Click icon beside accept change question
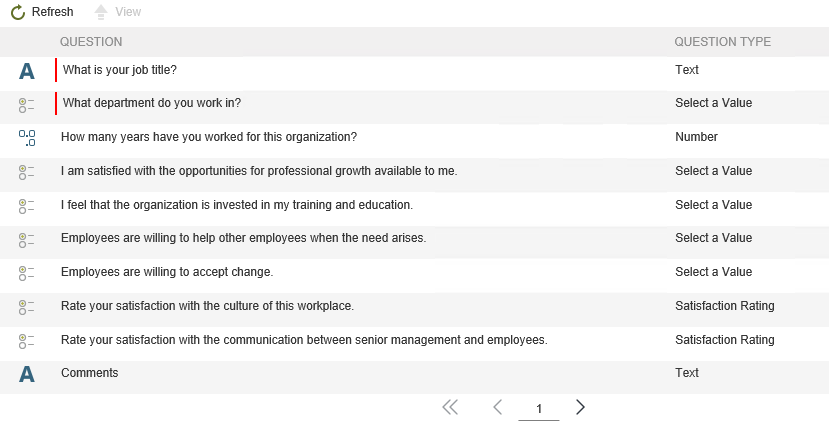 coord(27,273)
